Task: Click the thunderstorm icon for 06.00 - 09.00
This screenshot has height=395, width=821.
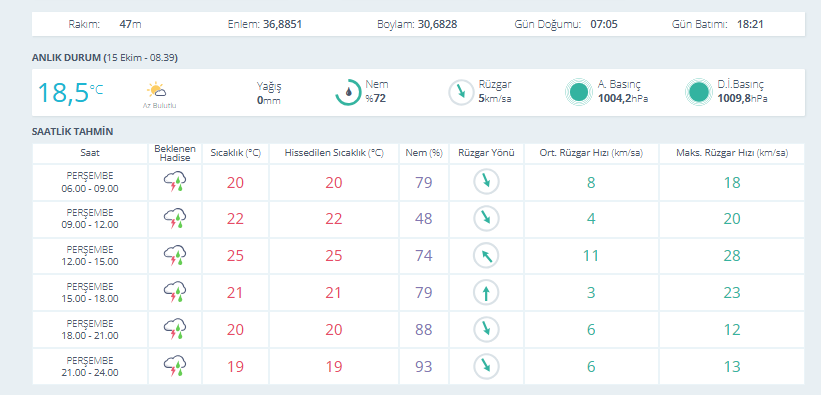Action: [x=175, y=182]
